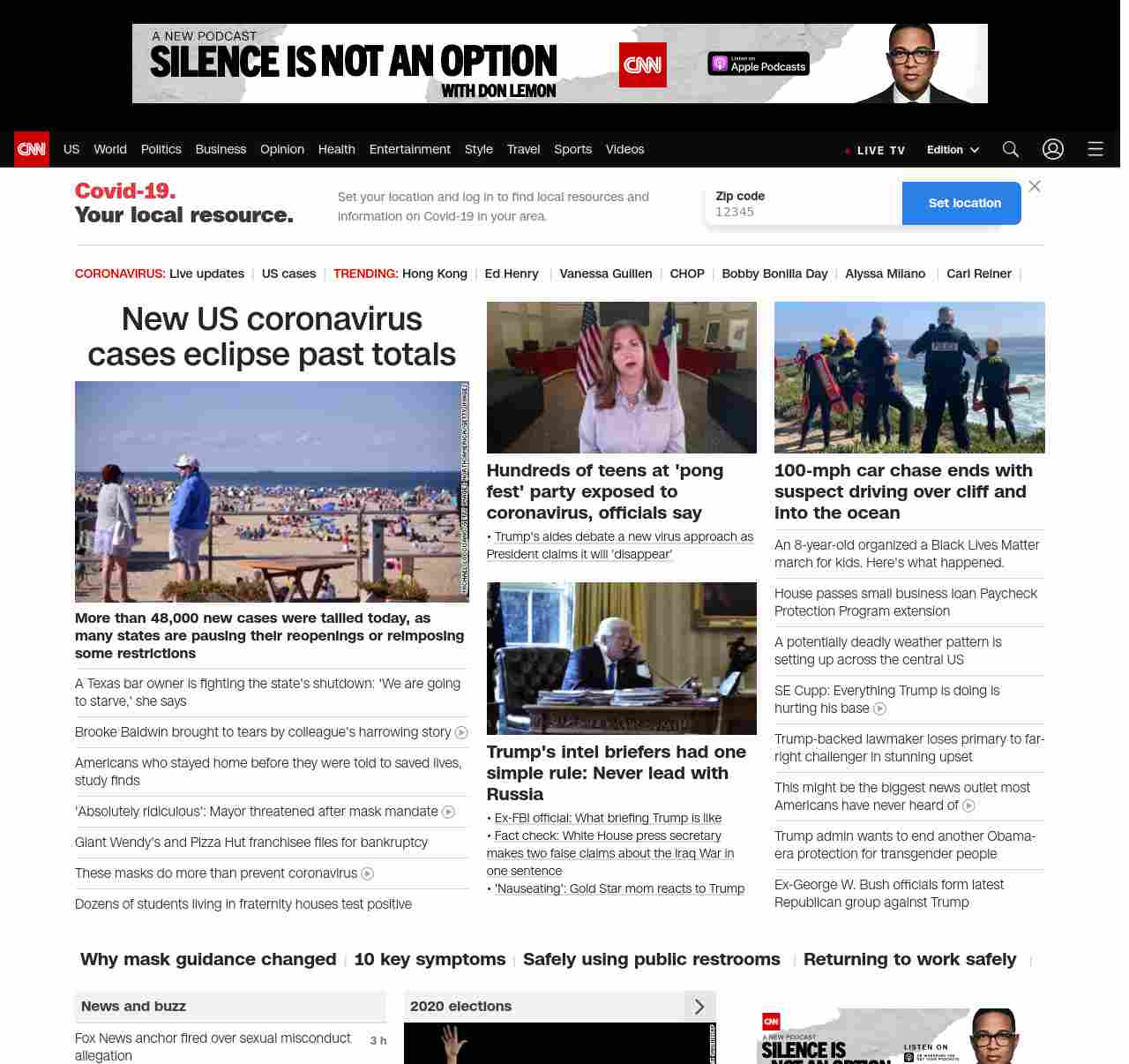Go to the Health section
Screen dimensions: 1129x1064
[336, 149]
